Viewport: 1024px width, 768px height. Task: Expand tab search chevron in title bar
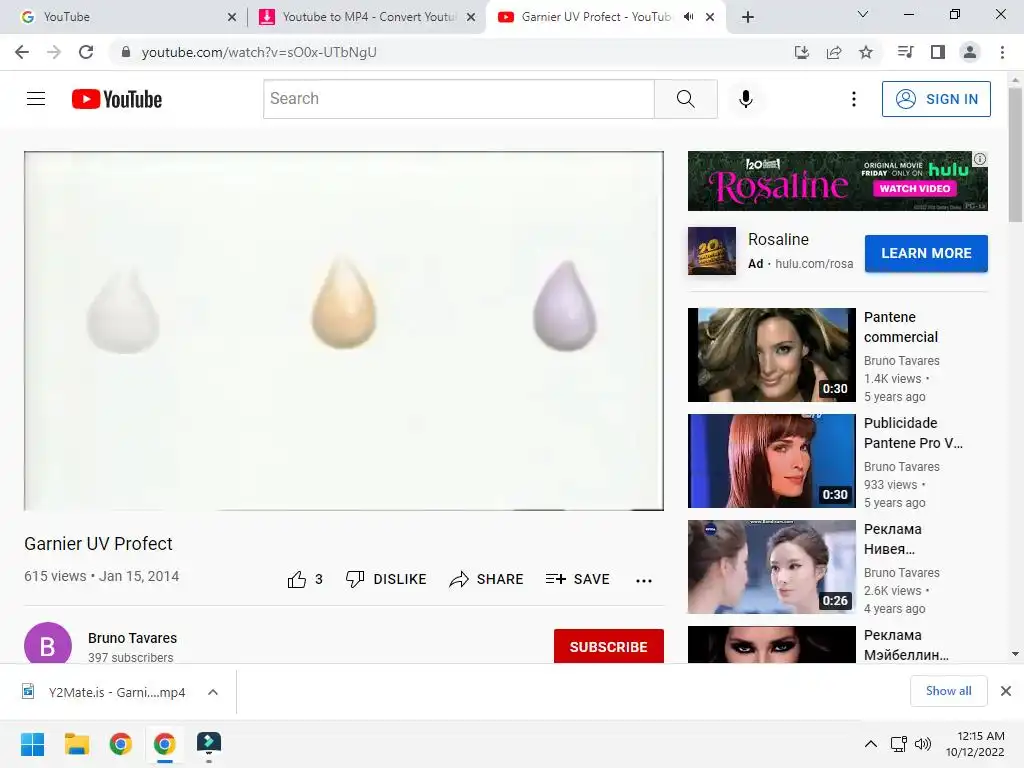[863, 14]
